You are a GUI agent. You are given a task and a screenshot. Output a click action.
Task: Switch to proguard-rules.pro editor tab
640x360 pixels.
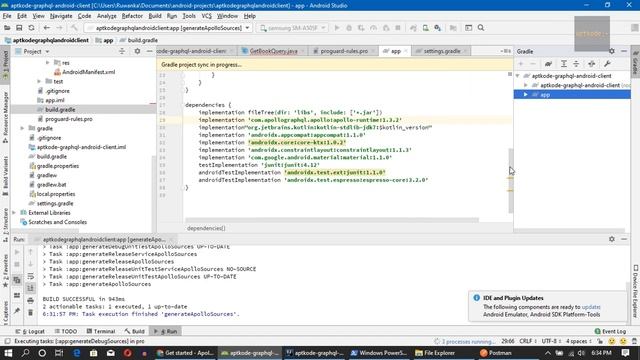point(344,51)
